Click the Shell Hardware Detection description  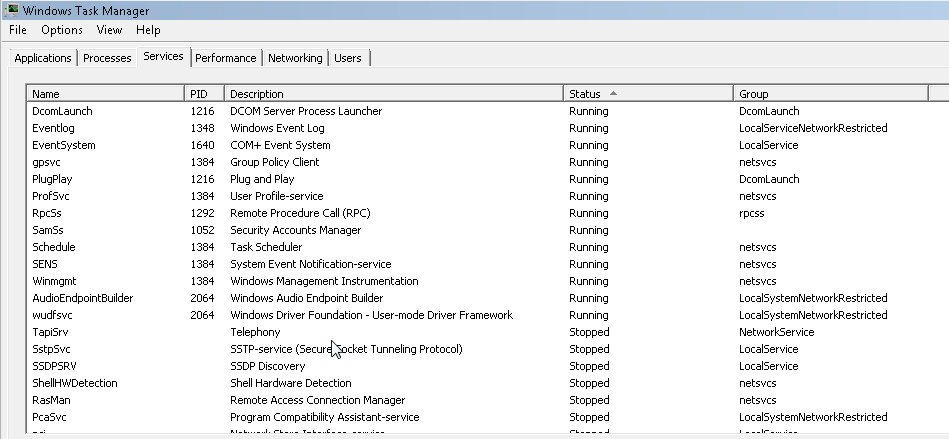coord(291,383)
